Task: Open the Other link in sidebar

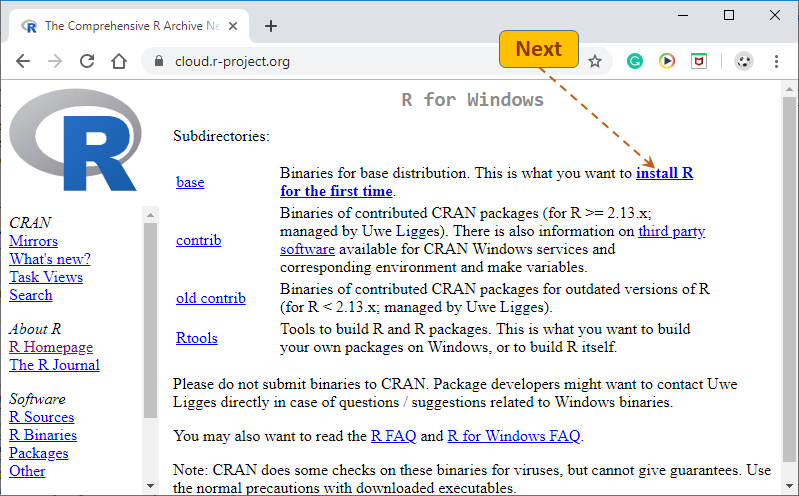Action: click(28, 471)
